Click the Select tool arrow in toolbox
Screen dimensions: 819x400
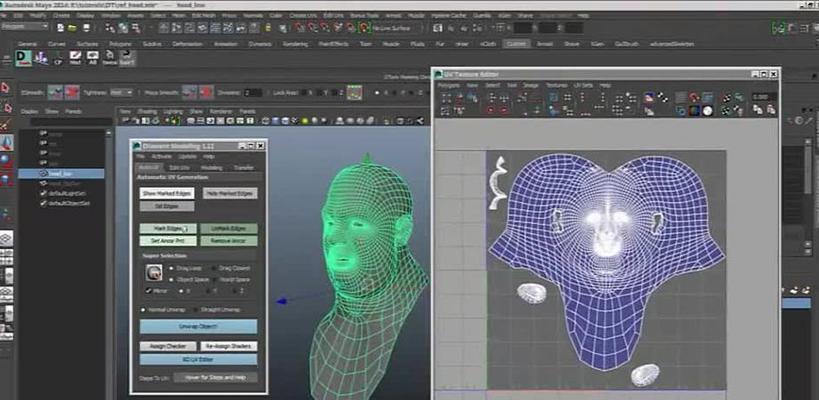(x=6, y=88)
